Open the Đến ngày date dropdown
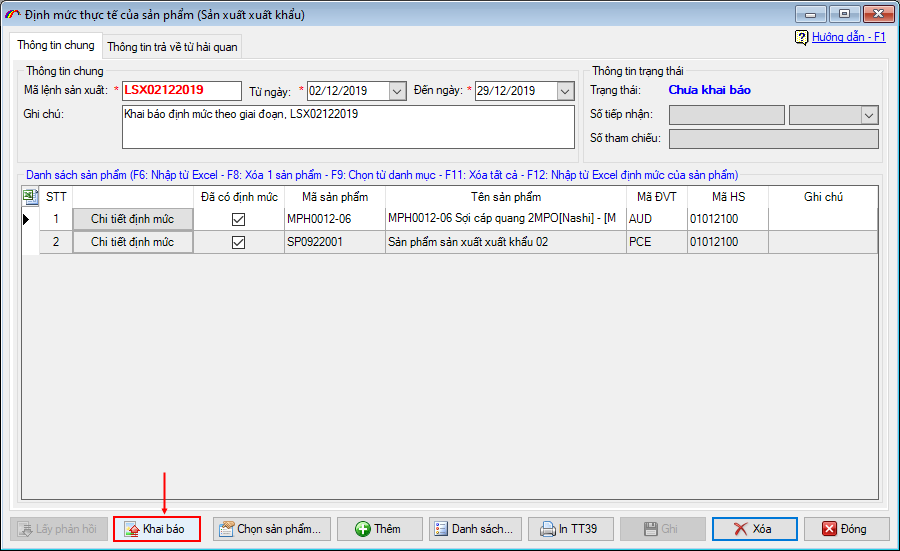 click(x=565, y=91)
